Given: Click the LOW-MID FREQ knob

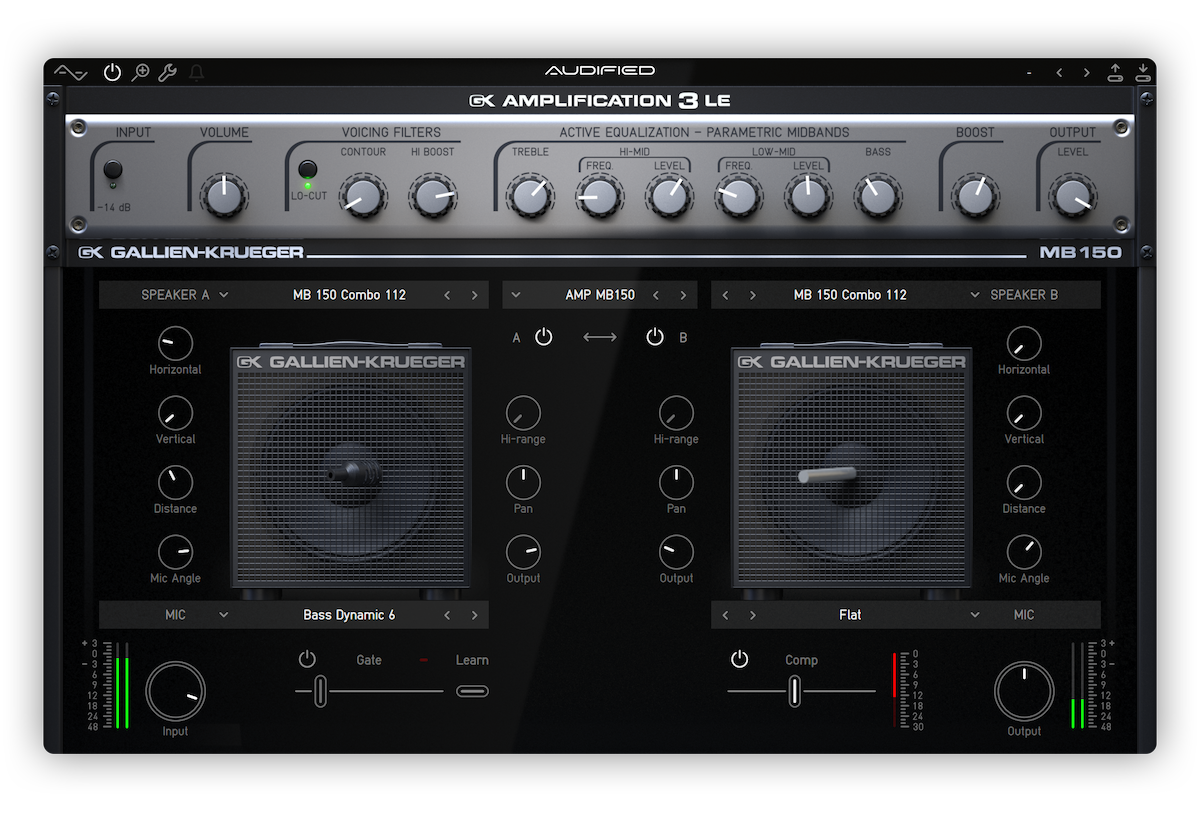Looking at the screenshot, I should [x=738, y=195].
